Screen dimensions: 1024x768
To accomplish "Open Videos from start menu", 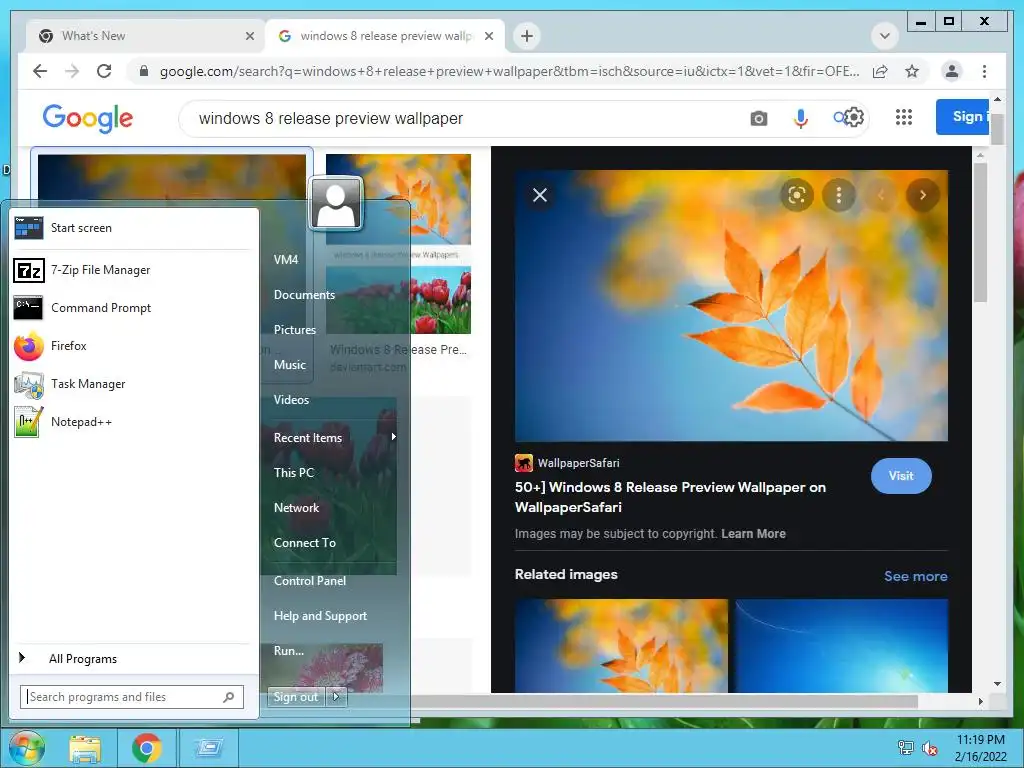I will 291,400.
